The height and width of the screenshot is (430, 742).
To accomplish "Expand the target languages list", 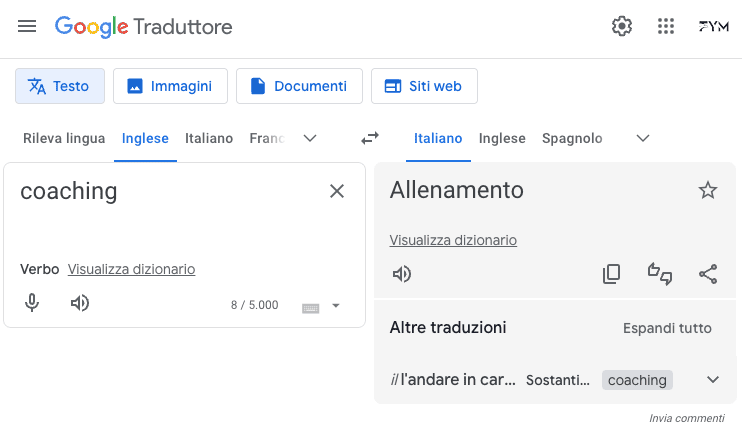I will point(643,138).
